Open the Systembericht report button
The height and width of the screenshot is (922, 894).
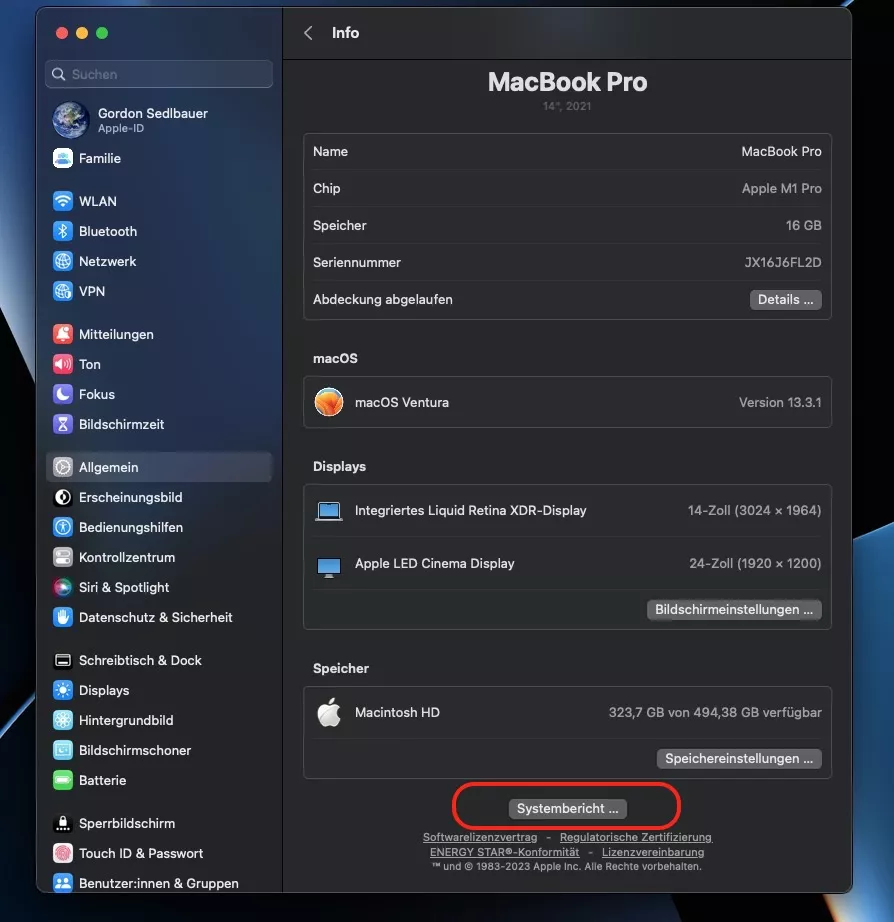[x=567, y=808]
